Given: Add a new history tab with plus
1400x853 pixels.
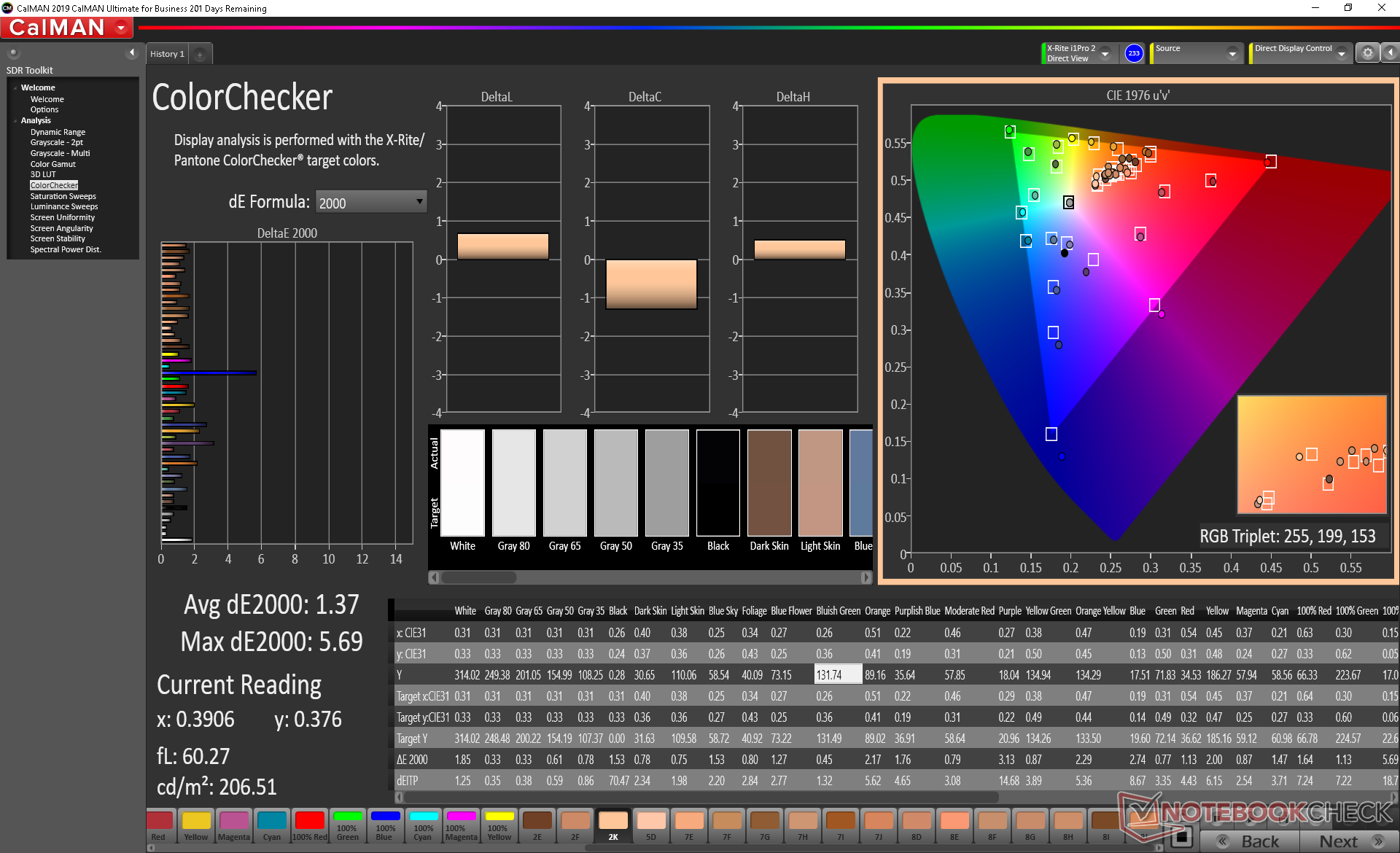Looking at the screenshot, I should coord(200,54).
